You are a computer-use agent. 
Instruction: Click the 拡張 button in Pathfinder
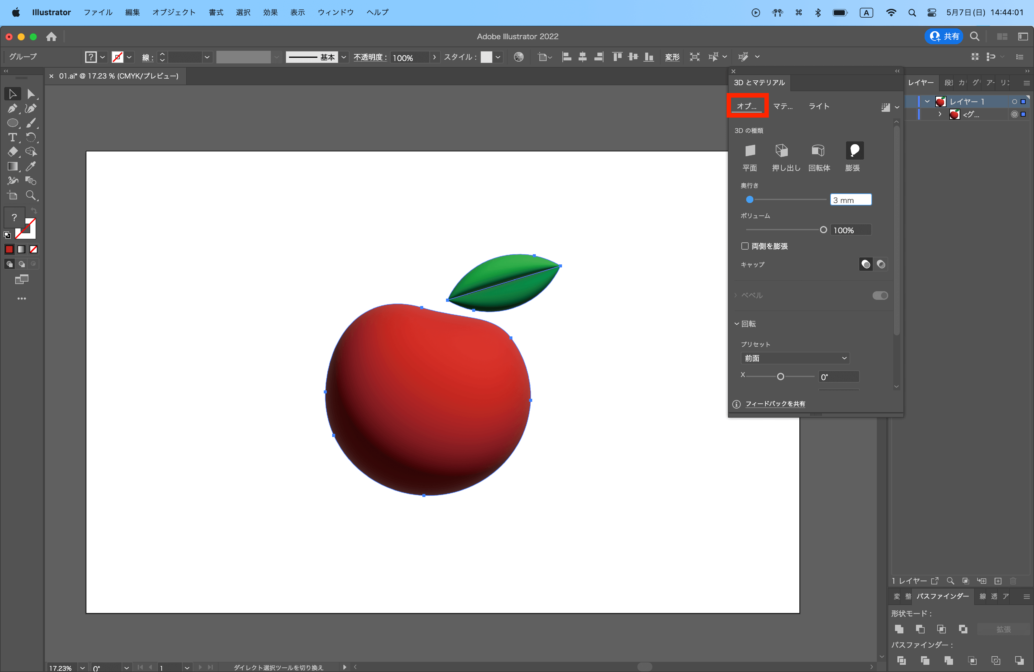1003,629
